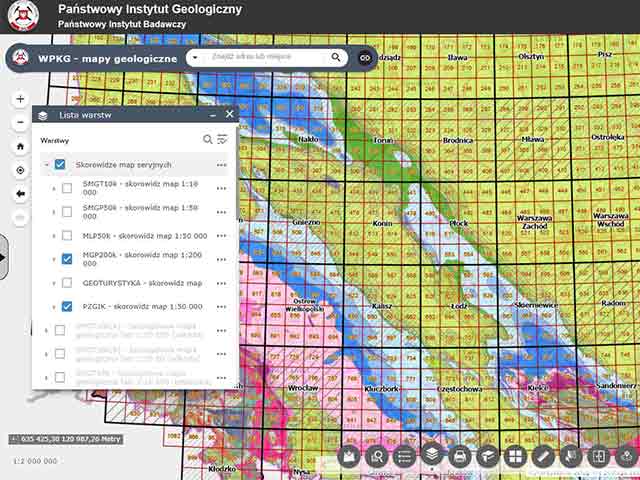The height and width of the screenshot is (480, 640).
Task: Uncheck the MGP200k skorowidz layer
Action: (67, 259)
